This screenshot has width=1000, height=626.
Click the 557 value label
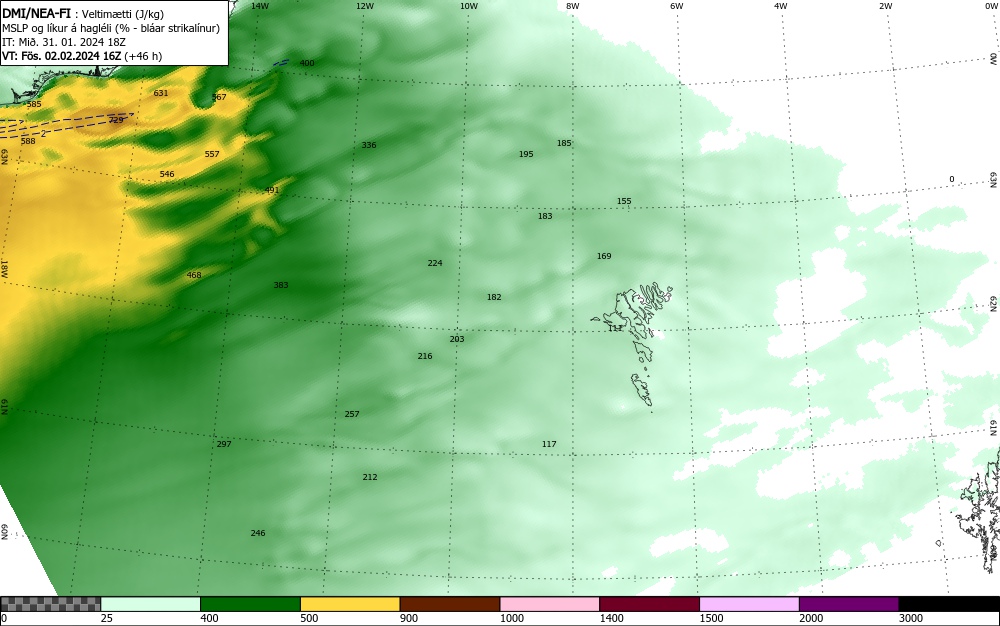212,154
